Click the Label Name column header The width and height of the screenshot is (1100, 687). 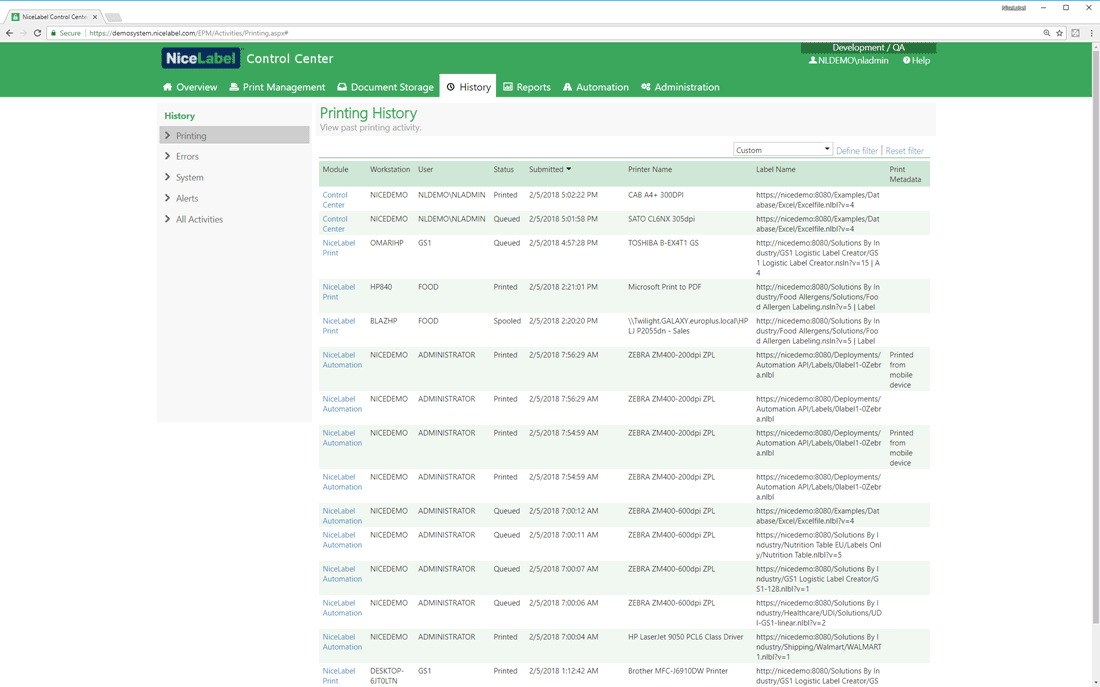point(776,169)
